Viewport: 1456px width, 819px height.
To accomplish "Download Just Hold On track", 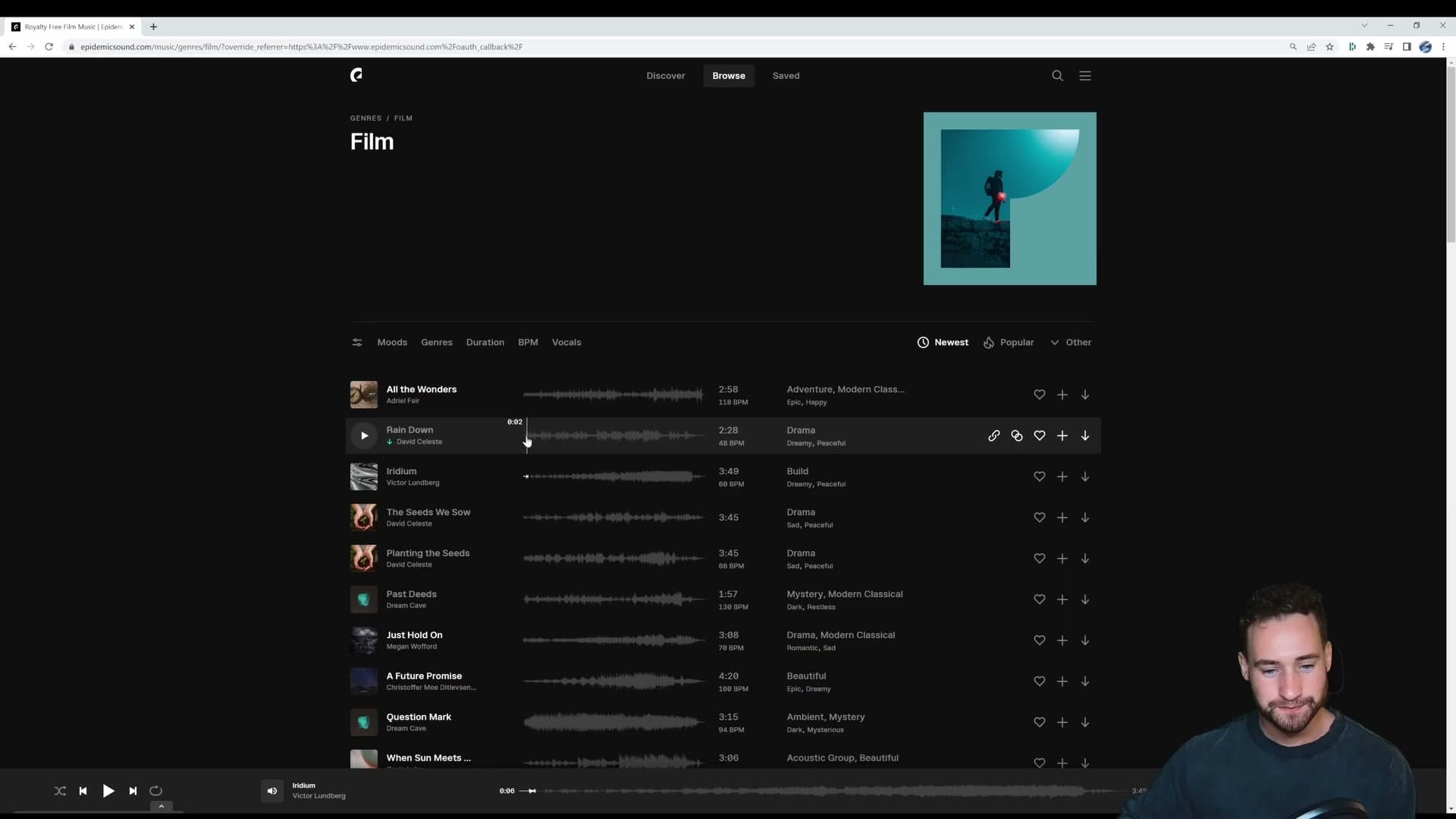I will (x=1085, y=640).
